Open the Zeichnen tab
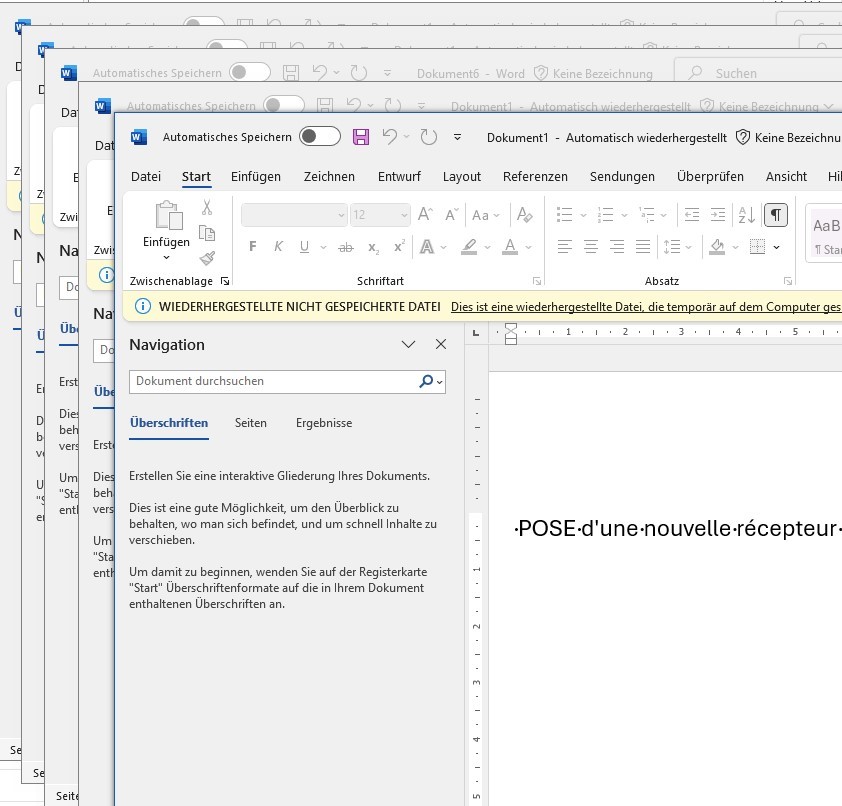This screenshot has width=842, height=806. tap(329, 177)
